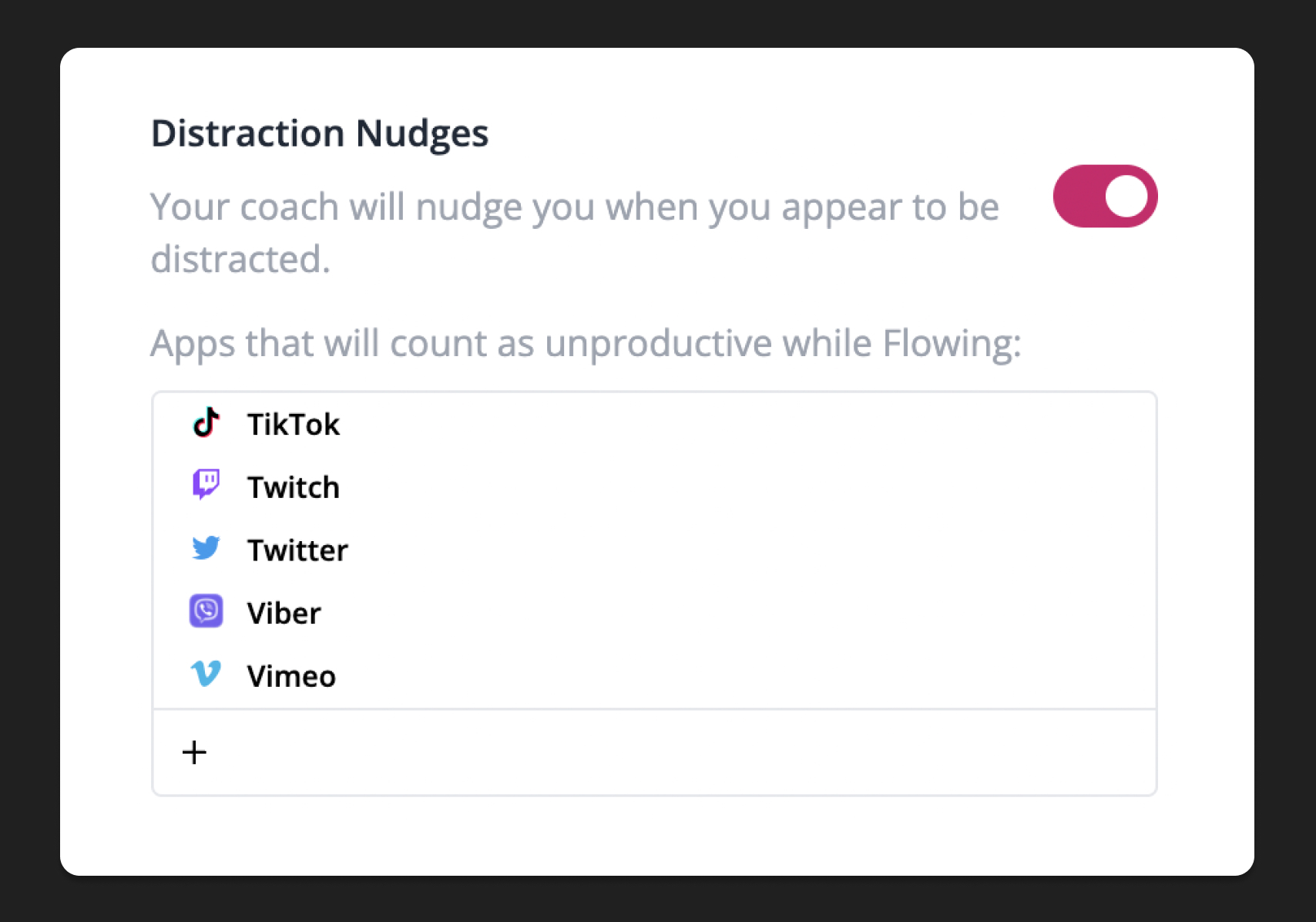Screen dimensions: 1316x922
Task: Click the white knob of the toggle
Action: 1126,196
